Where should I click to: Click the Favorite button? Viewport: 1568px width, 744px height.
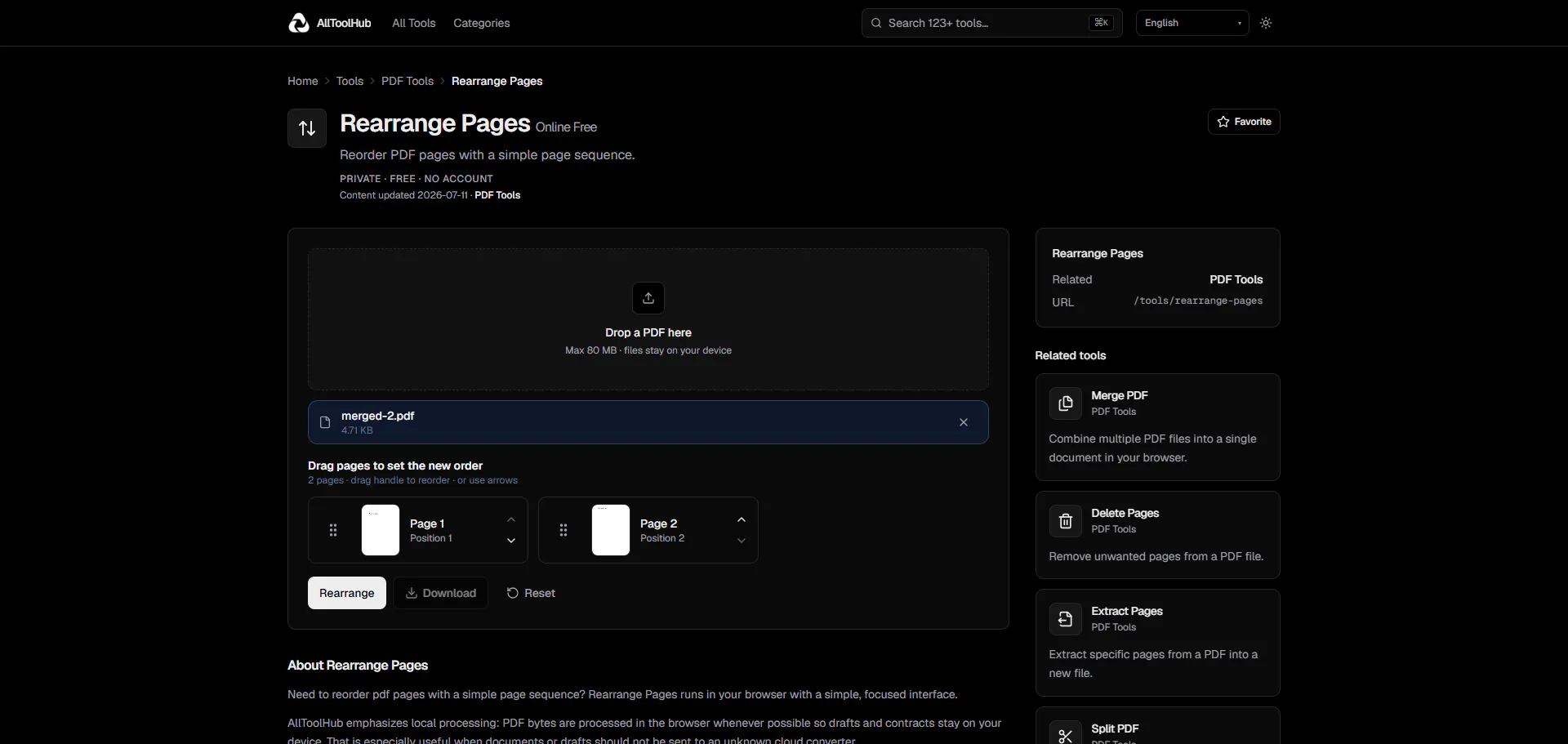tap(1244, 122)
